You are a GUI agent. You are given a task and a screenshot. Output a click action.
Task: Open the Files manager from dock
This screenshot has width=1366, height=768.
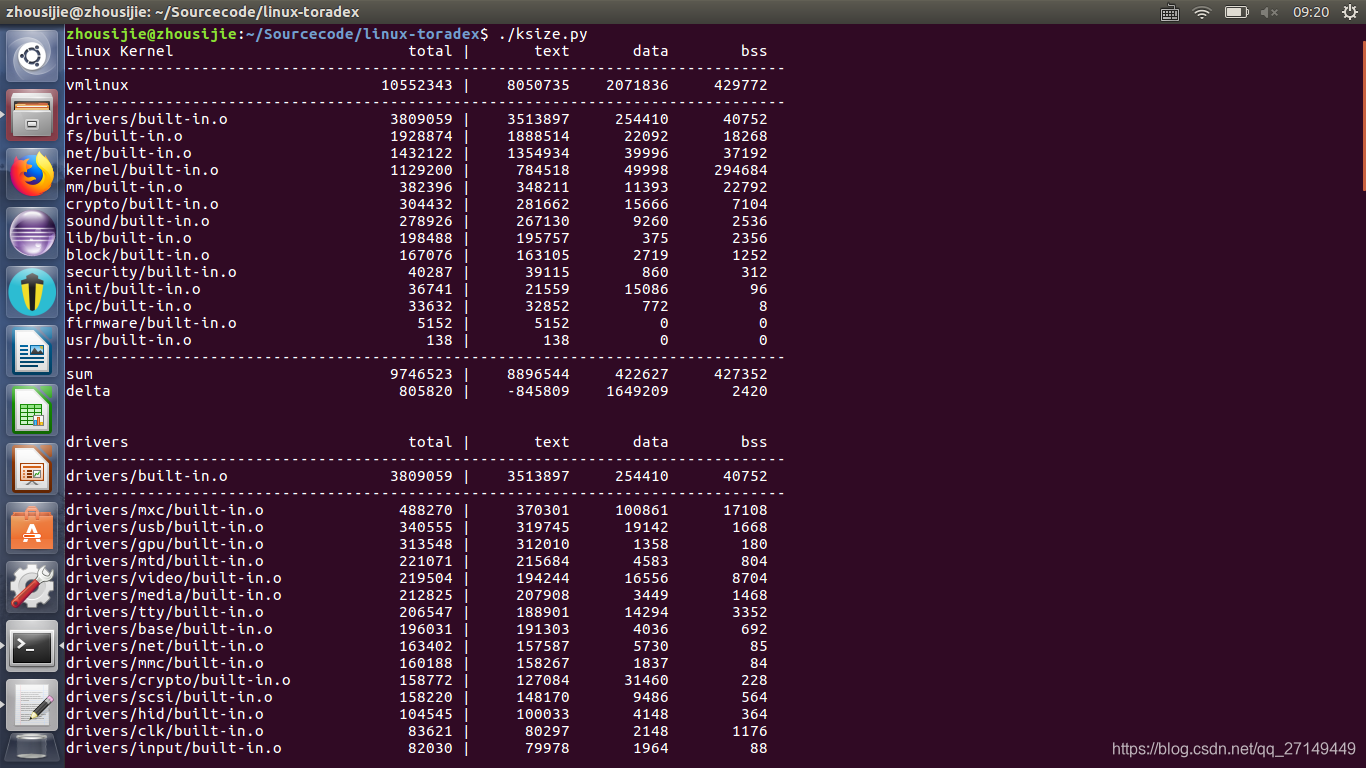pos(33,115)
